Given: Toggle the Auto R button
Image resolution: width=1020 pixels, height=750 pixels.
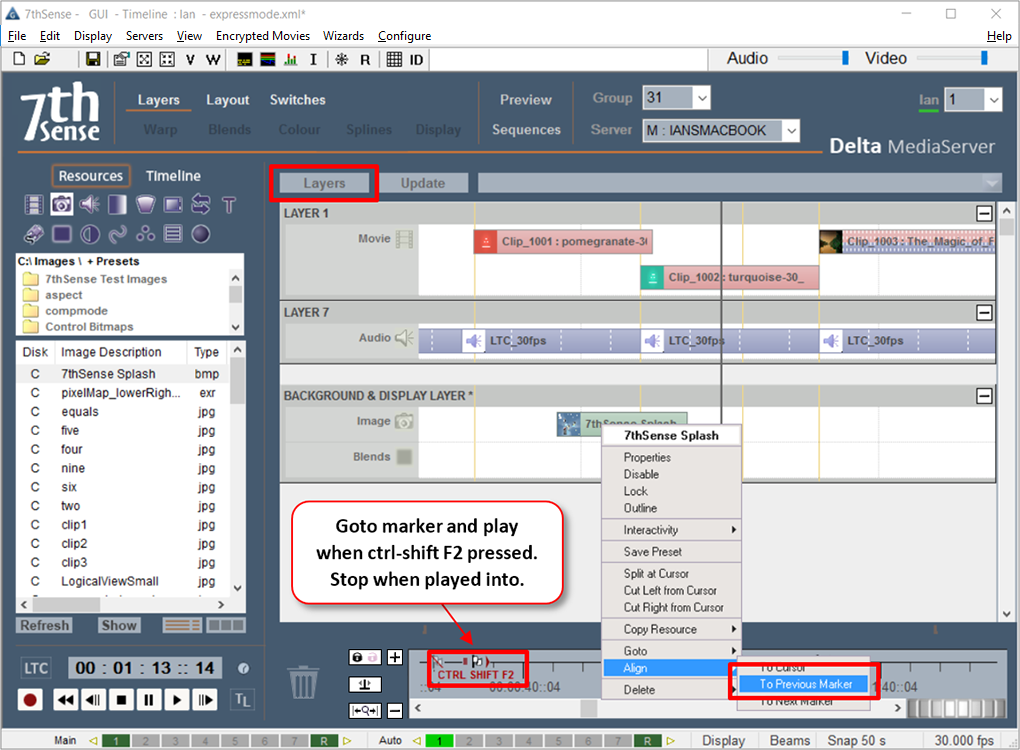Looking at the screenshot, I should click(x=647, y=741).
